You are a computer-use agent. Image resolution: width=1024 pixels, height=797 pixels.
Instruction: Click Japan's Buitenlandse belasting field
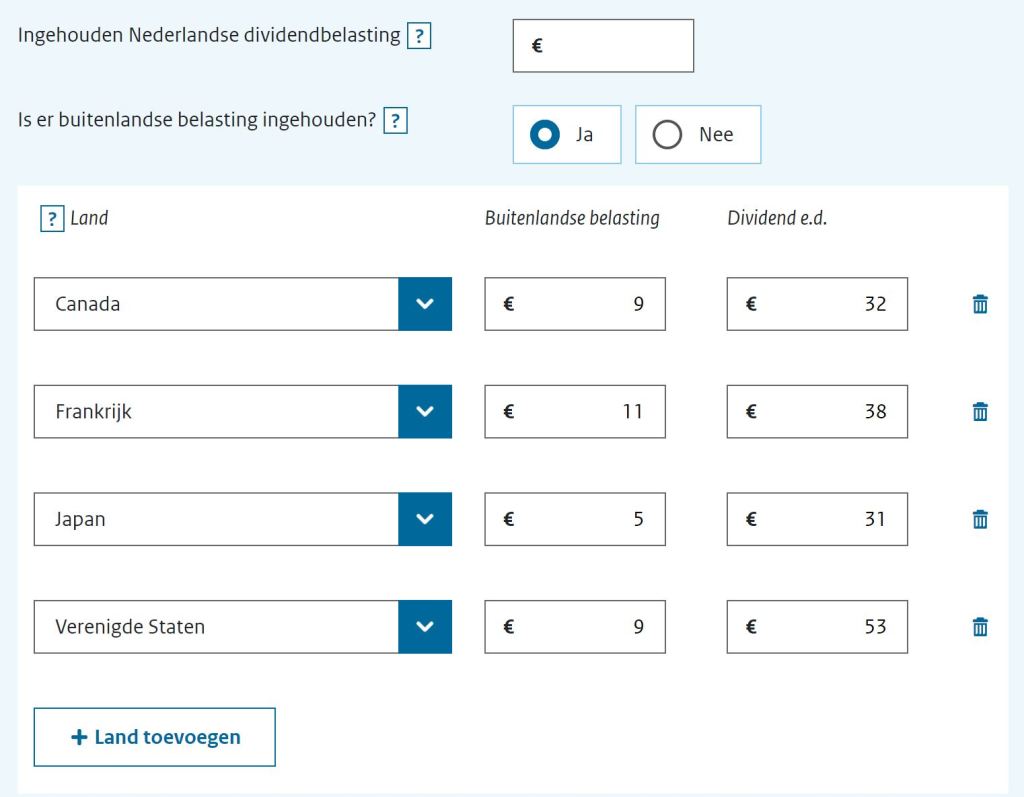575,519
